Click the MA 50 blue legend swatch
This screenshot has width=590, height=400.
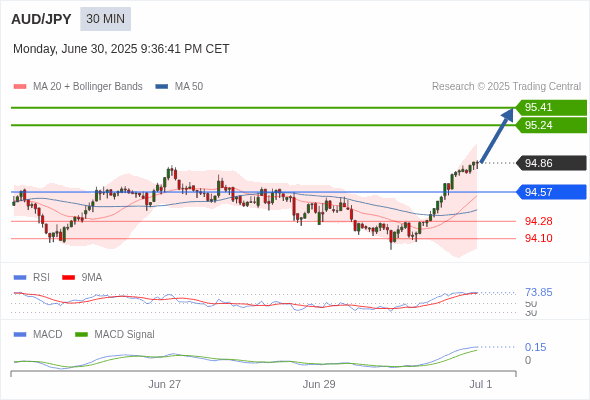pyautogui.click(x=162, y=87)
